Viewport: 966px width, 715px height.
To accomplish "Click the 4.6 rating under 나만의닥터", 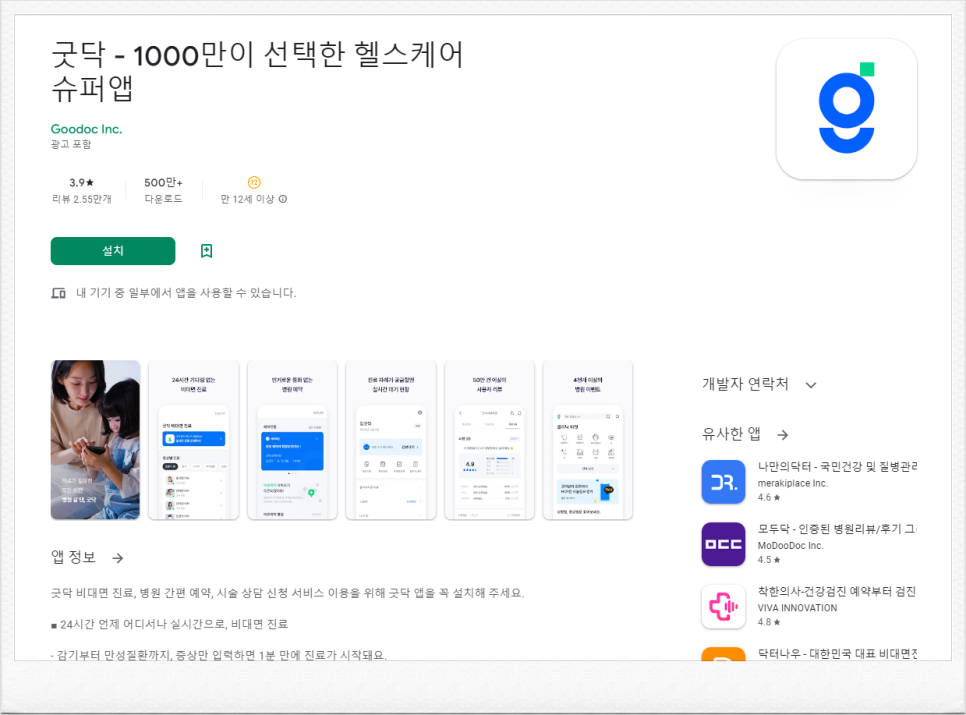I will pyautogui.click(x=769, y=498).
